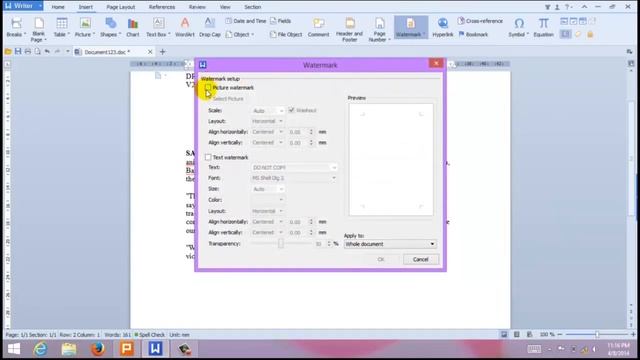Image resolution: width=640 pixels, height=360 pixels.
Task: Insert a File Object
Action: (x=286, y=35)
